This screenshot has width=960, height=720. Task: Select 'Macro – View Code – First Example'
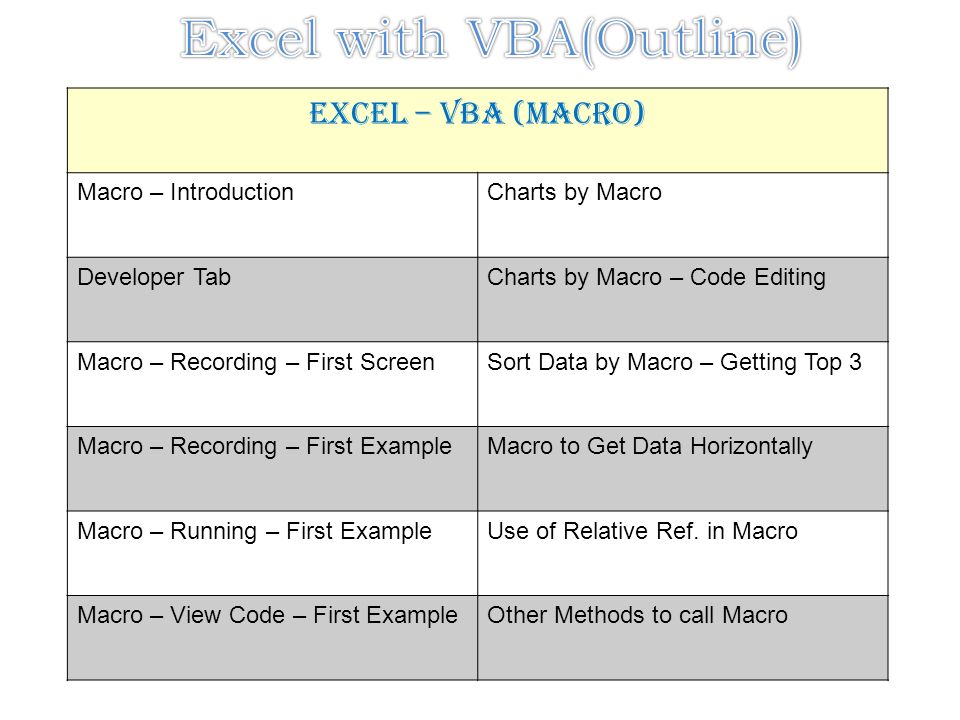[268, 615]
